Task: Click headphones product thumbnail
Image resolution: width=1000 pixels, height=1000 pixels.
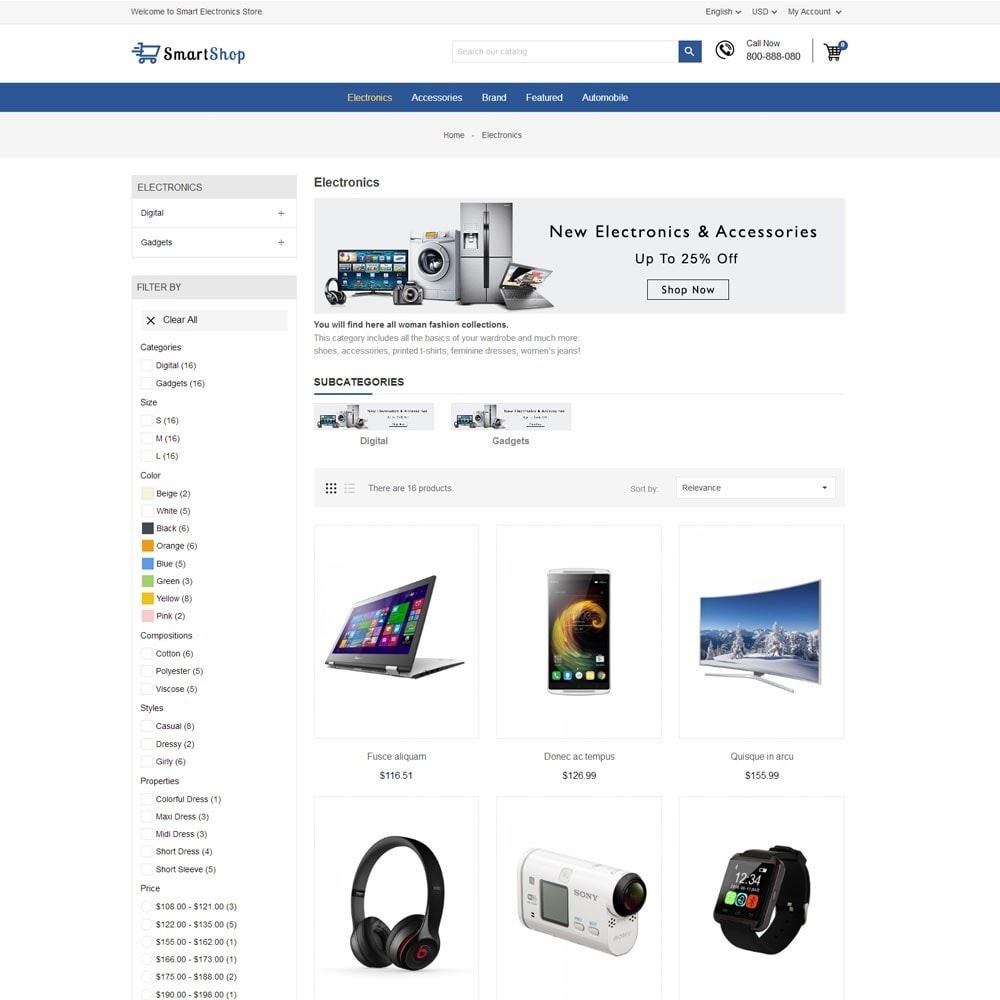Action: 396,898
